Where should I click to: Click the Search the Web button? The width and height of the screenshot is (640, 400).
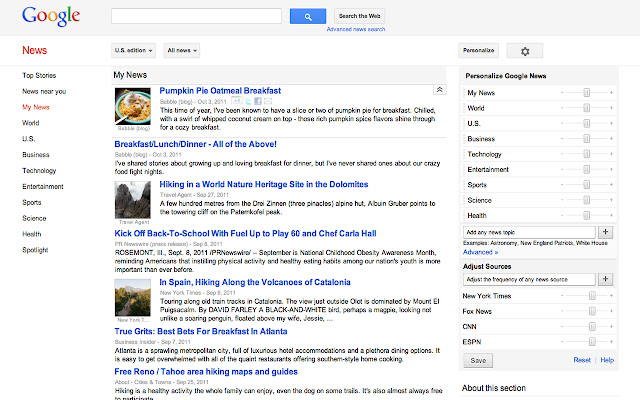(x=360, y=16)
